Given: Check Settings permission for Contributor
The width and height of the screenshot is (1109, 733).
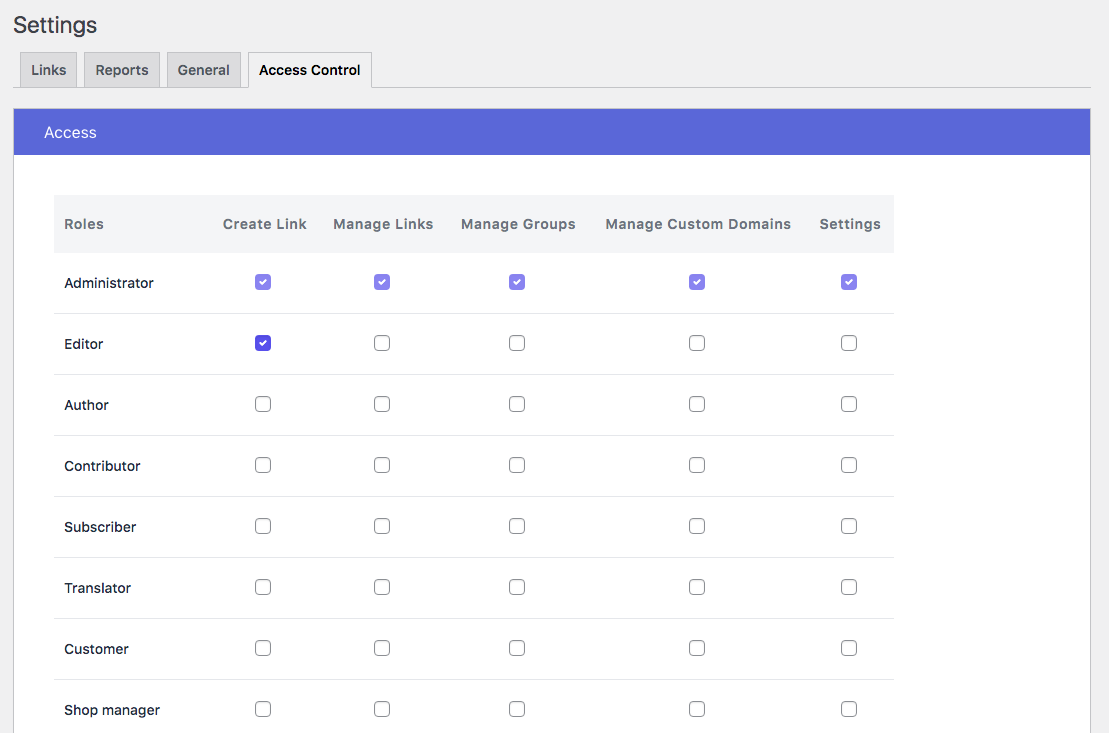Looking at the screenshot, I should tap(849, 465).
